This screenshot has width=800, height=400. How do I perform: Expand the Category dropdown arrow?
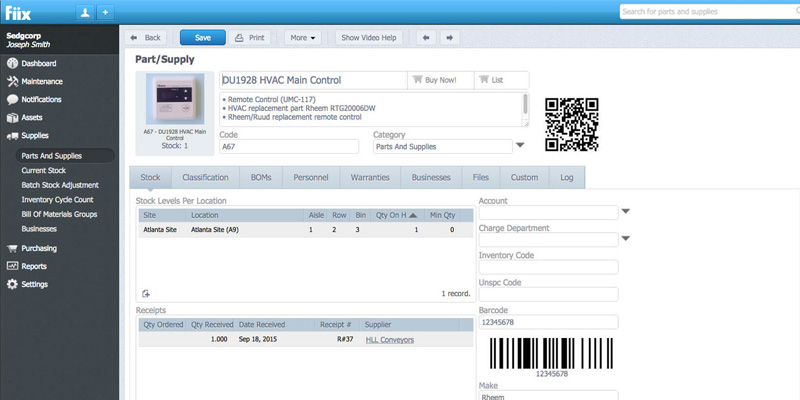[x=520, y=145]
